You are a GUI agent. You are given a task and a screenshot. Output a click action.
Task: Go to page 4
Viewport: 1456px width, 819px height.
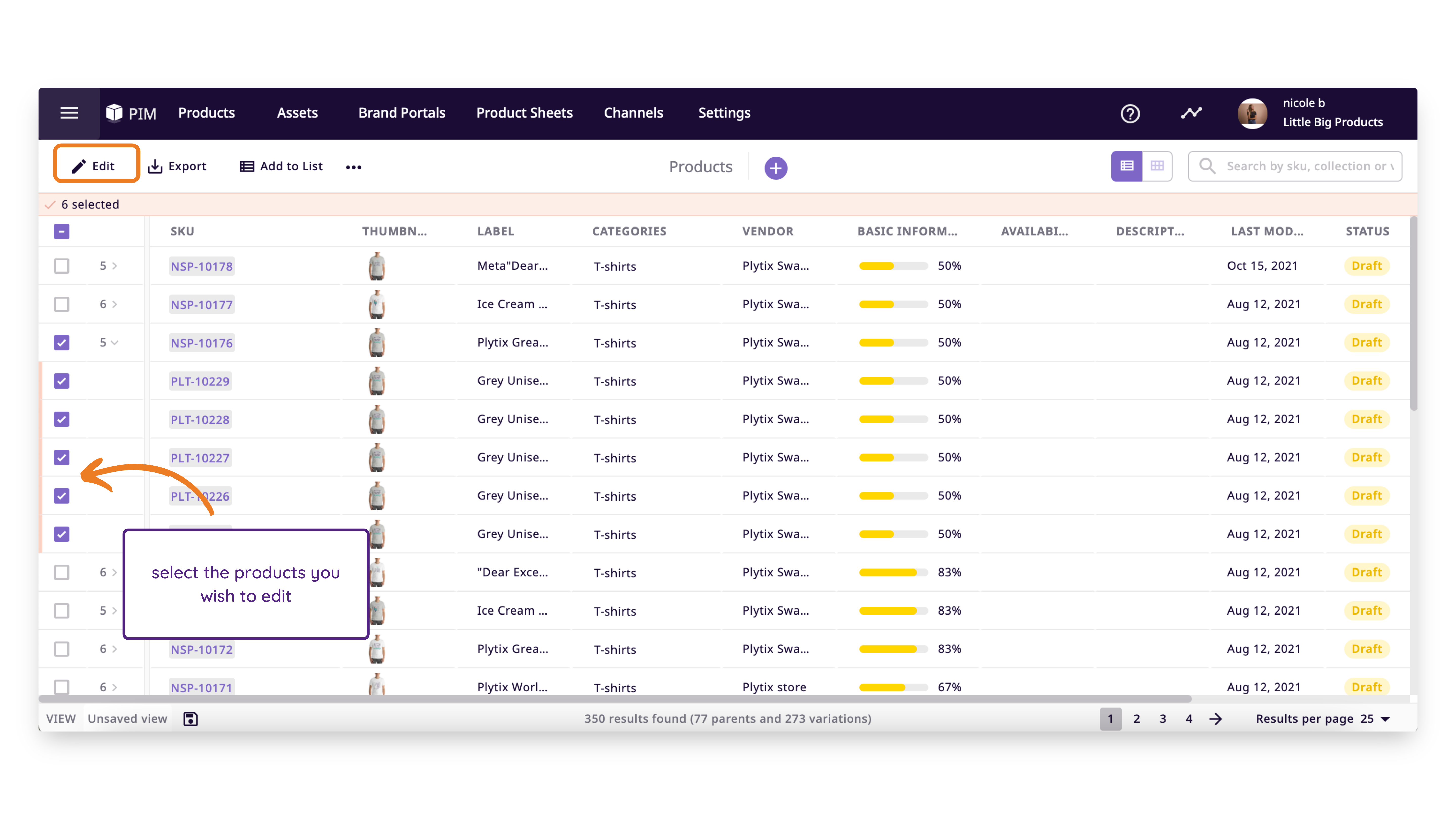point(1189,718)
